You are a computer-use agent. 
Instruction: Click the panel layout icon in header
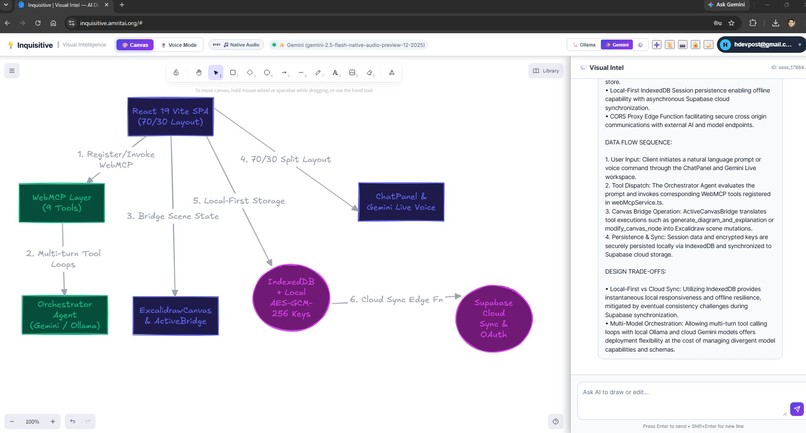pos(708,45)
